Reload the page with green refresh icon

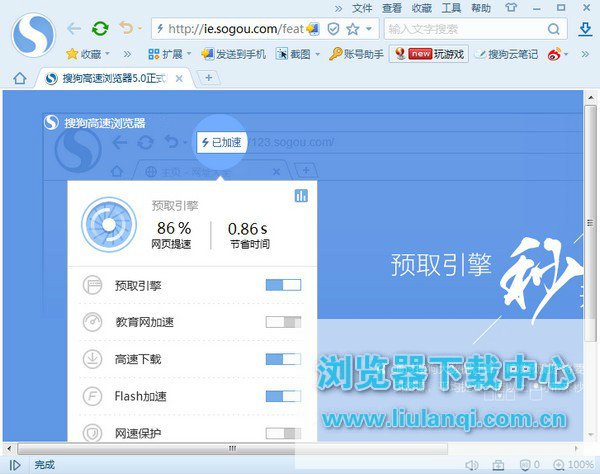click(100, 28)
